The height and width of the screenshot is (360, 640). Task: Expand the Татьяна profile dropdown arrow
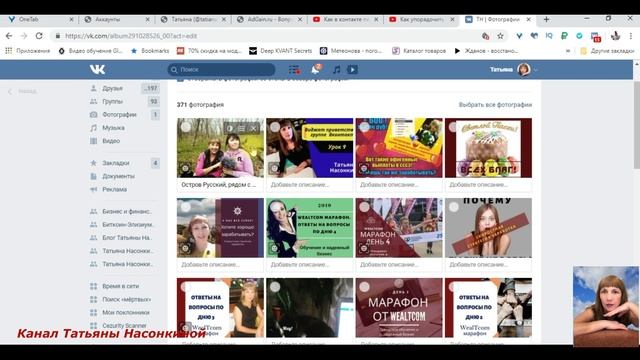pos(536,70)
